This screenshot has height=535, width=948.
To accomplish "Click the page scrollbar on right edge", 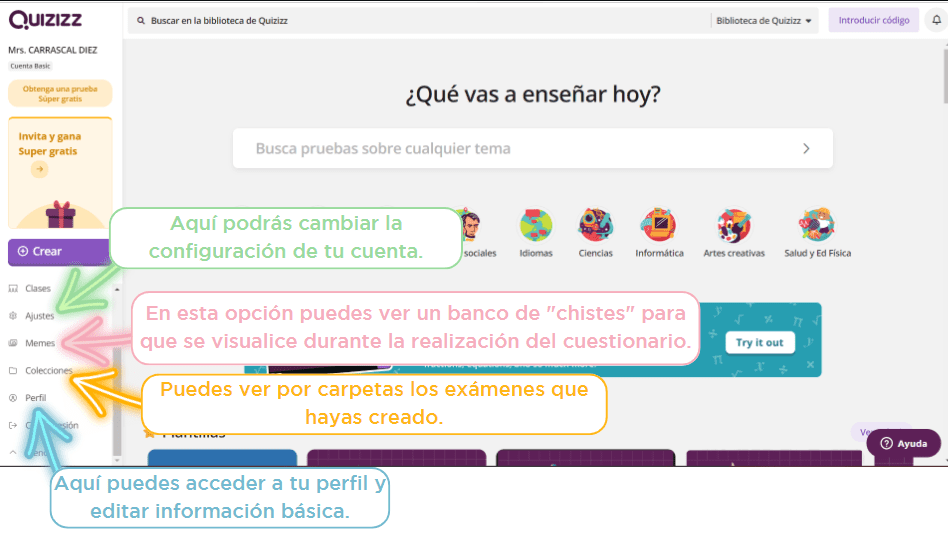I will point(945,76).
